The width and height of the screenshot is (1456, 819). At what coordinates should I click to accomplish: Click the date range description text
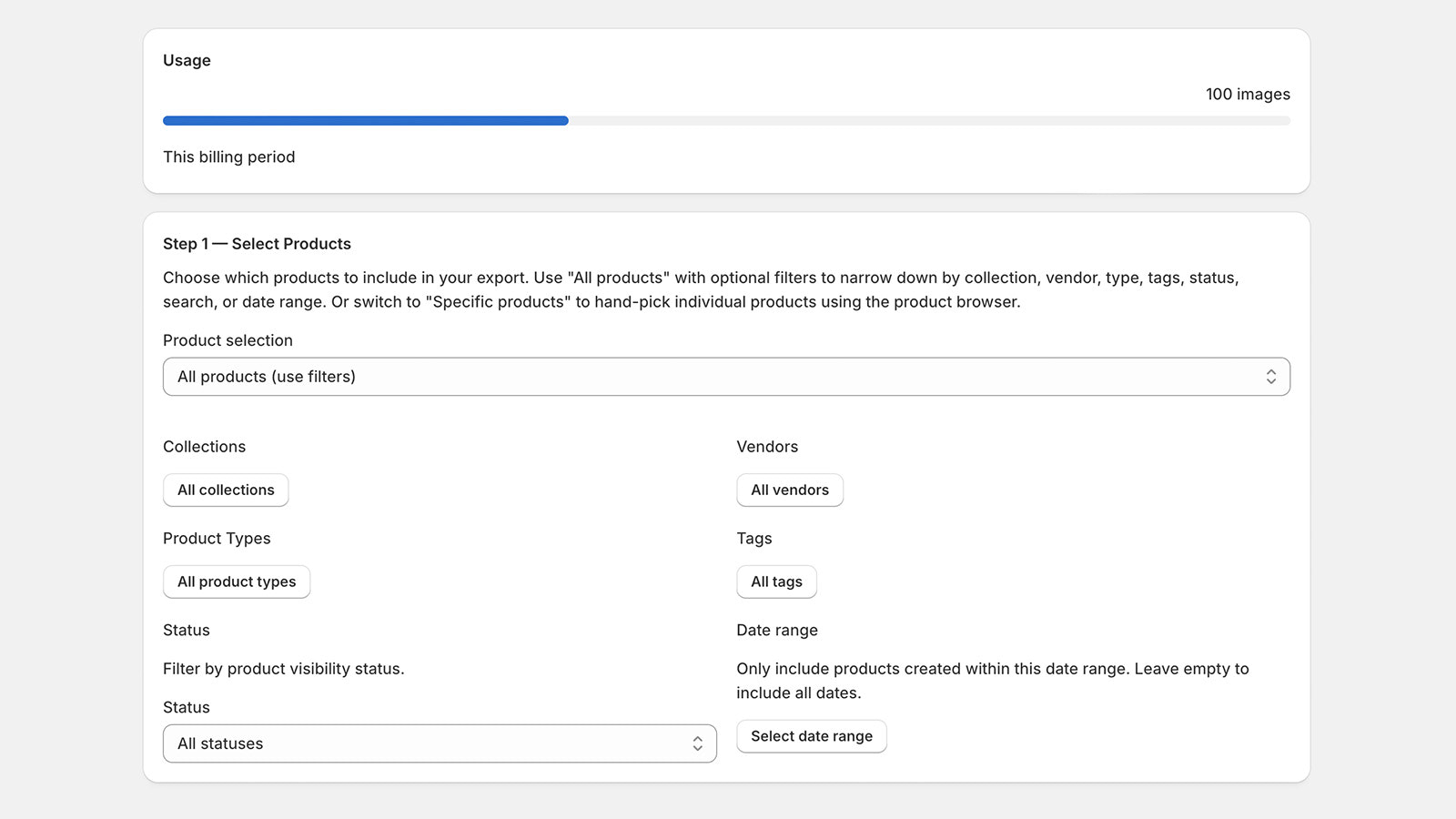pos(993,681)
